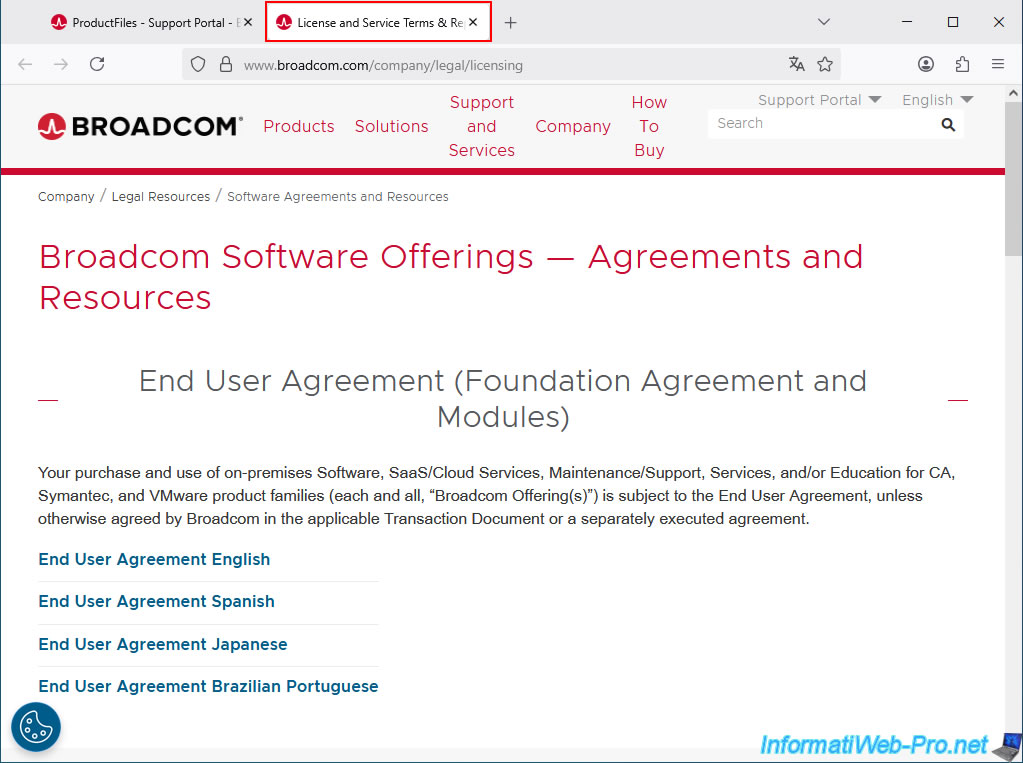
Task: Open the Products menu item
Action: [299, 126]
